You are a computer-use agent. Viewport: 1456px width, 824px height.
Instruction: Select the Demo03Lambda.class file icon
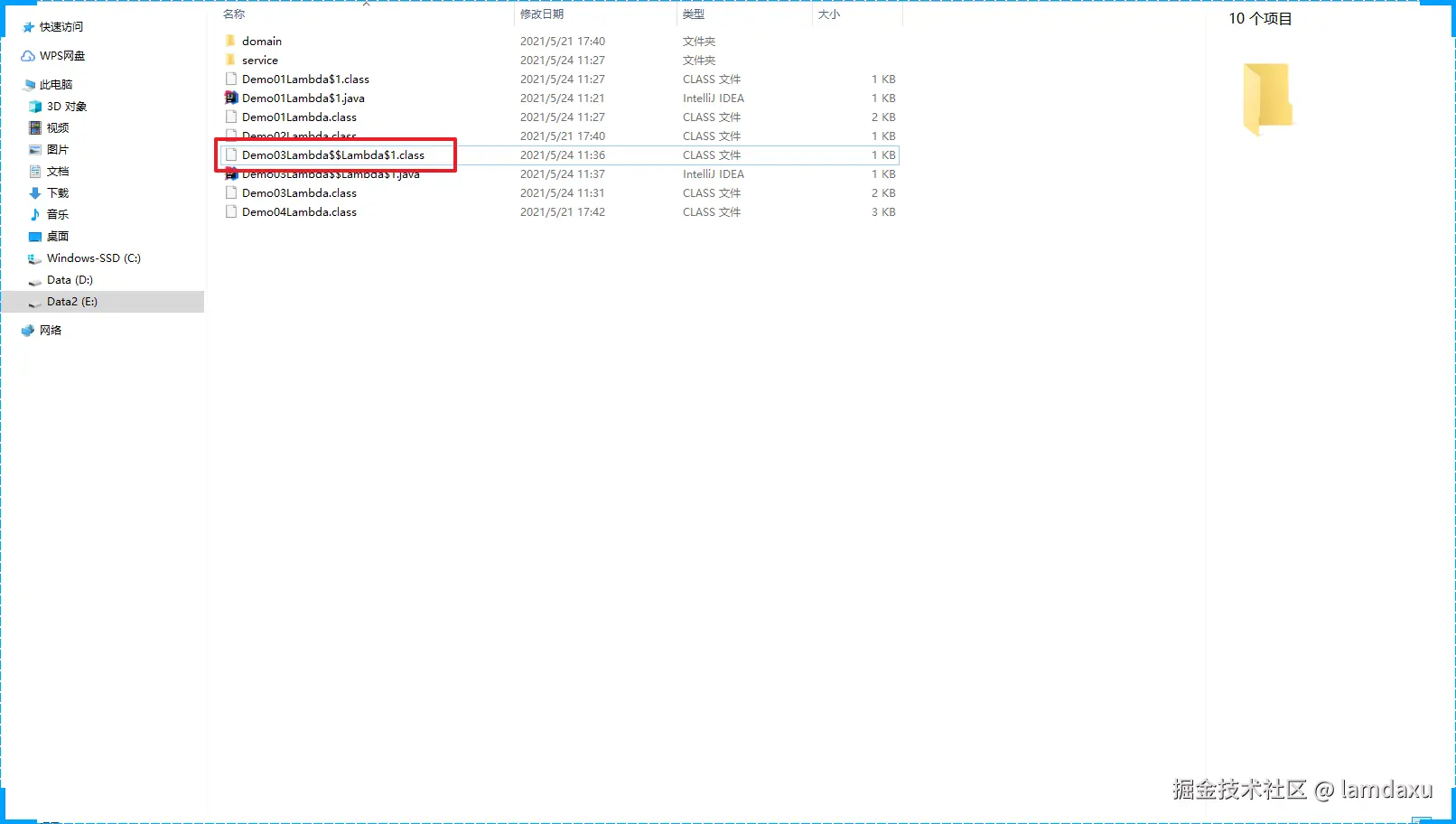231,192
